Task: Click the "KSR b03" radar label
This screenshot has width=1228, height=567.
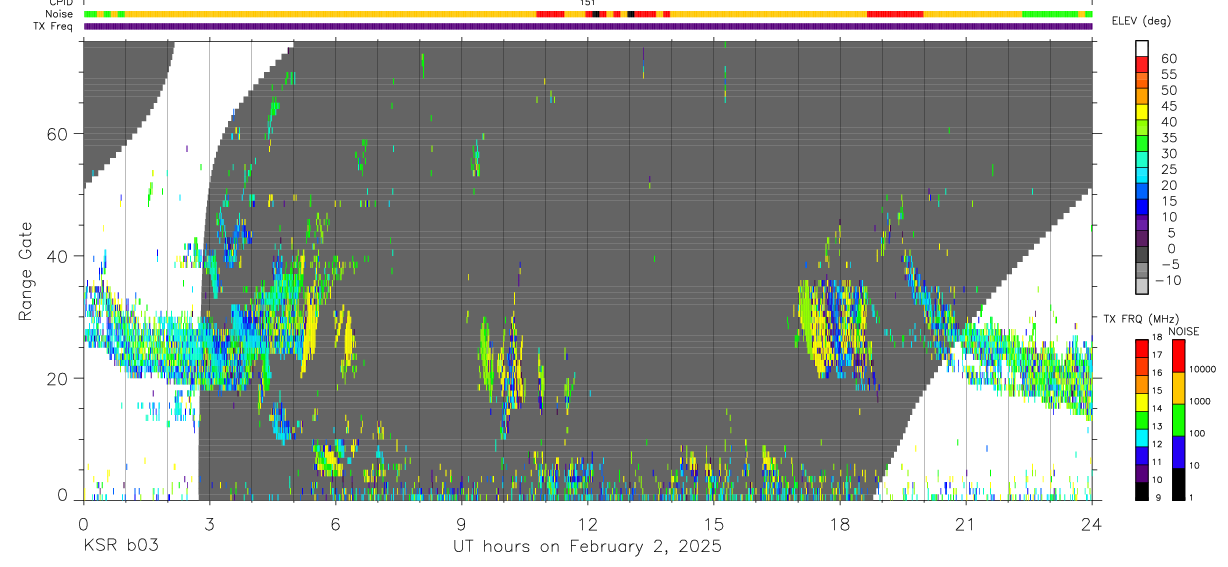Action: pyautogui.click(x=120, y=547)
